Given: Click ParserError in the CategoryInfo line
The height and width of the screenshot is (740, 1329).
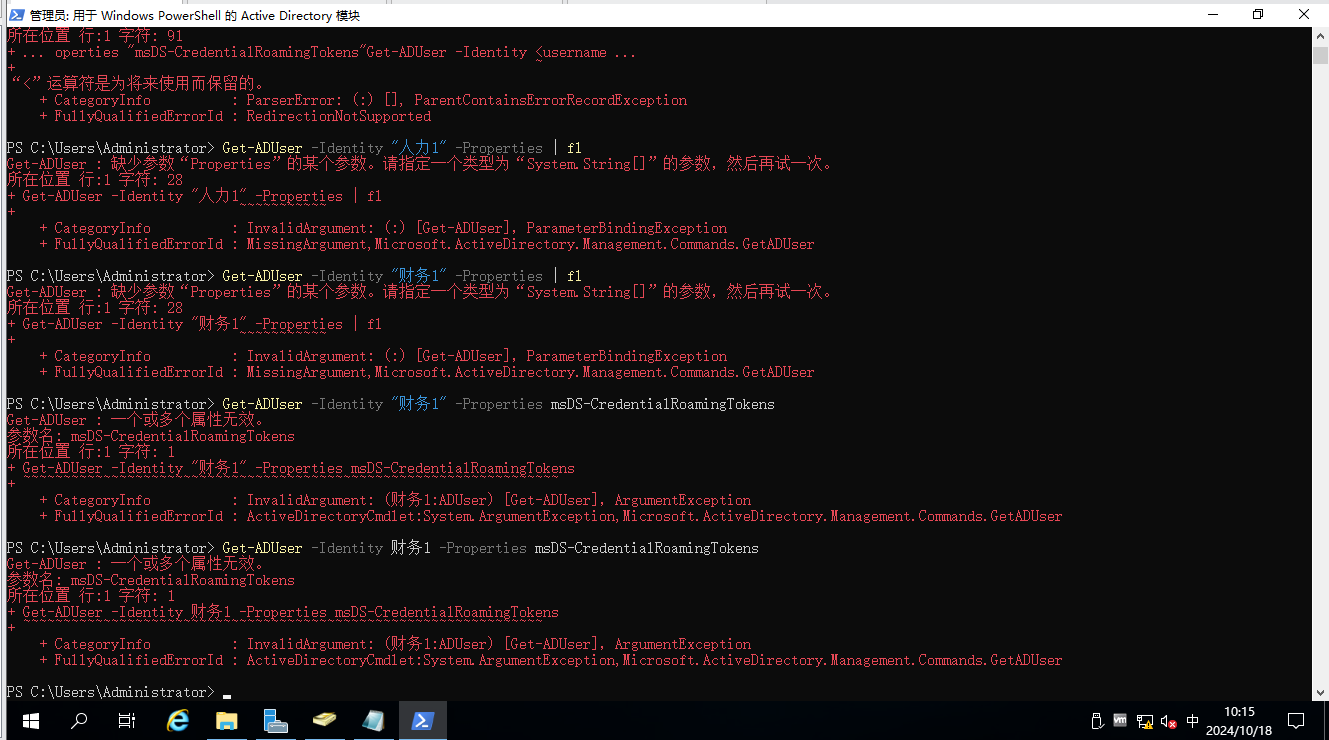Looking at the screenshot, I should pos(290,100).
